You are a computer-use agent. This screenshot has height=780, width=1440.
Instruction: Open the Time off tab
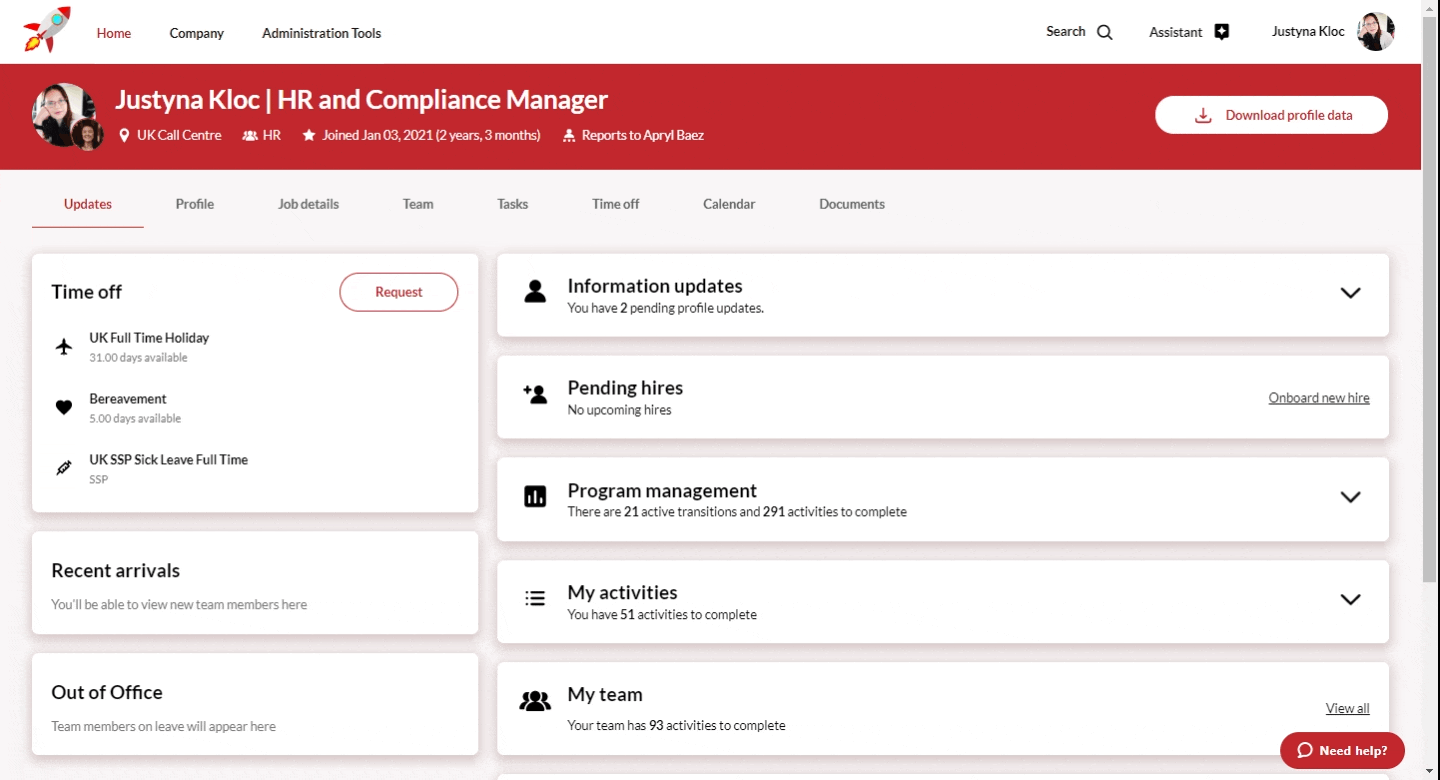coord(615,204)
